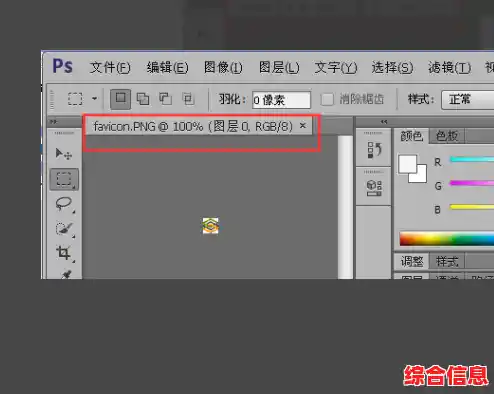
Task: Open the 3D properties panel icon
Action: tap(374, 188)
